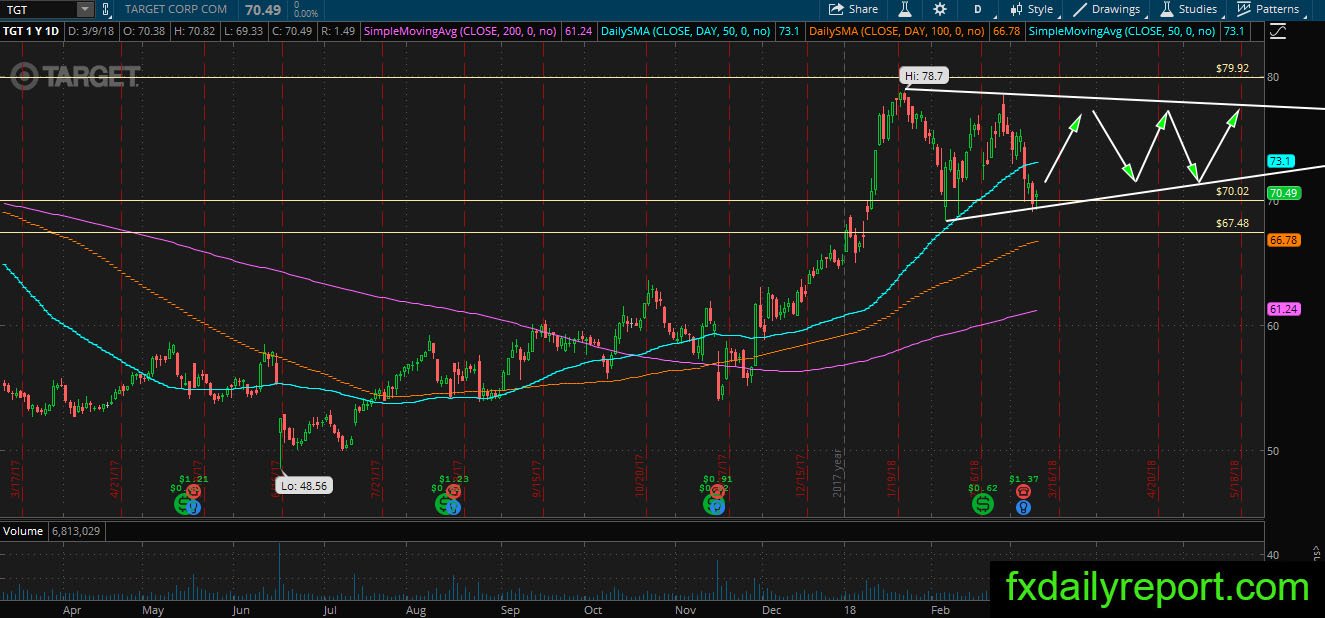
Task: Click the orange 66.78 price axis bubble
Action: tap(1283, 240)
